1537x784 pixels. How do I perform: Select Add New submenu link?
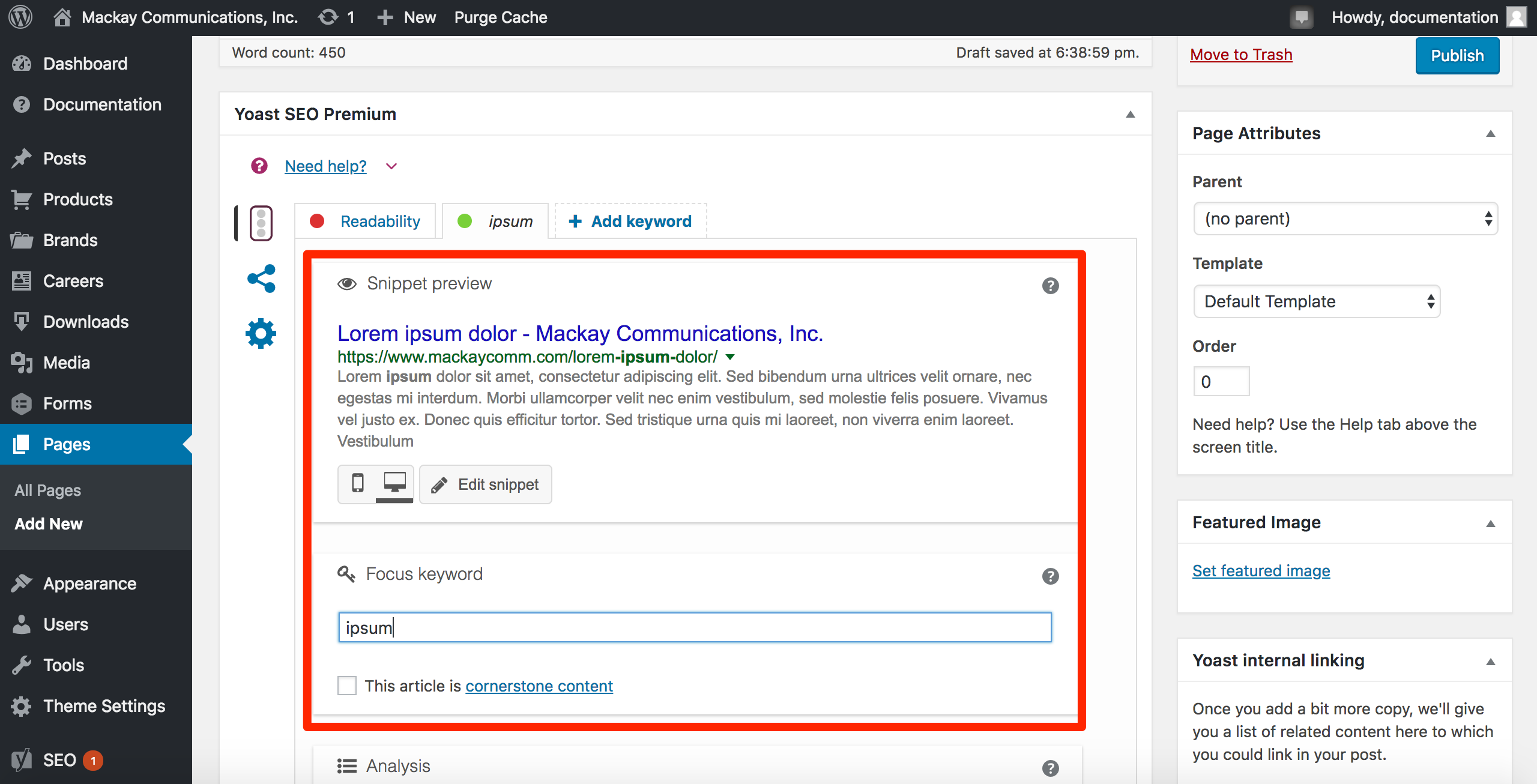pos(49,523)
